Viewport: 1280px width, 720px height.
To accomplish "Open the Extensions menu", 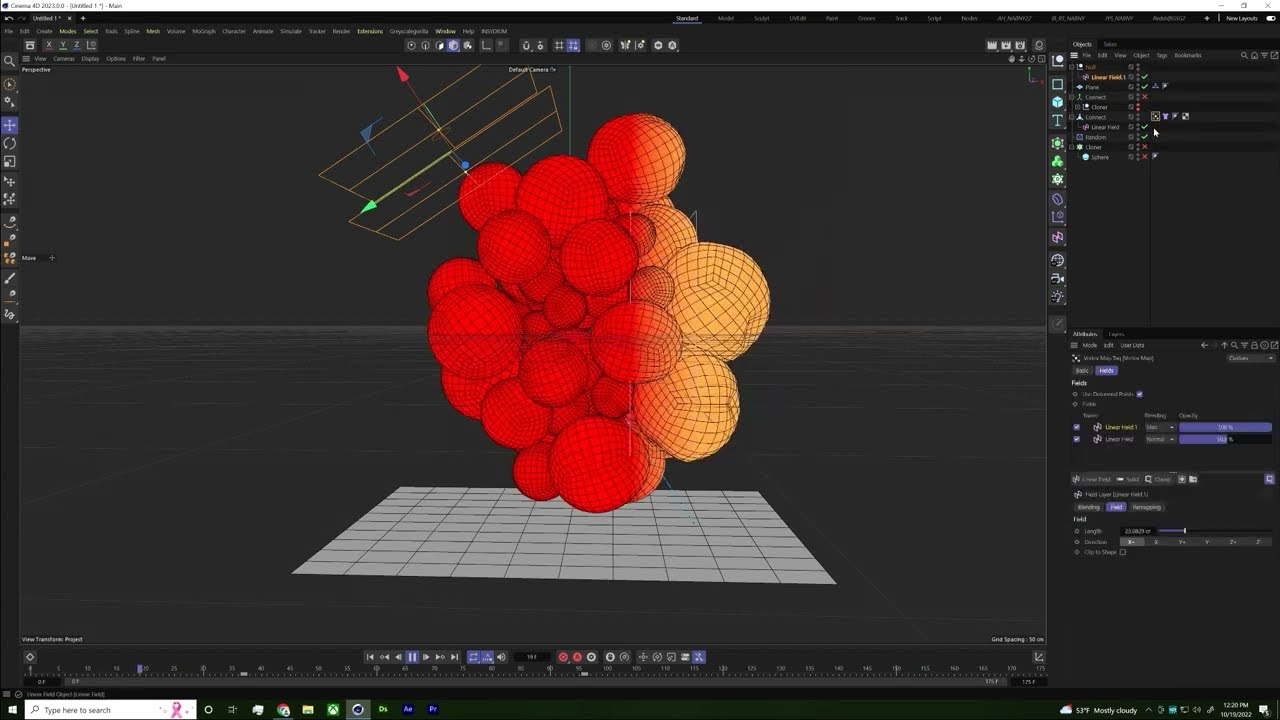I will [x=370, y=31].
